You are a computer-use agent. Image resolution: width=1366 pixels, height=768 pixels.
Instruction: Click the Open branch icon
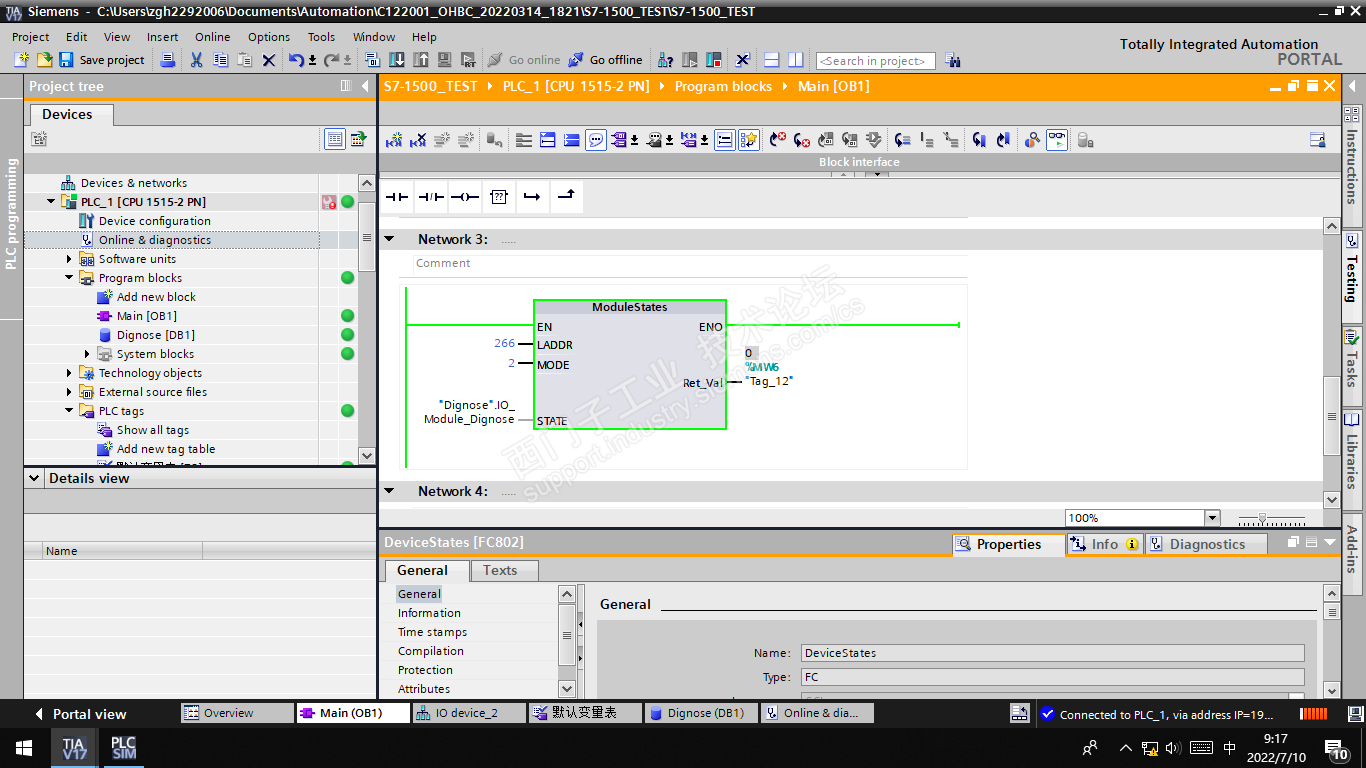pos(532,197)
